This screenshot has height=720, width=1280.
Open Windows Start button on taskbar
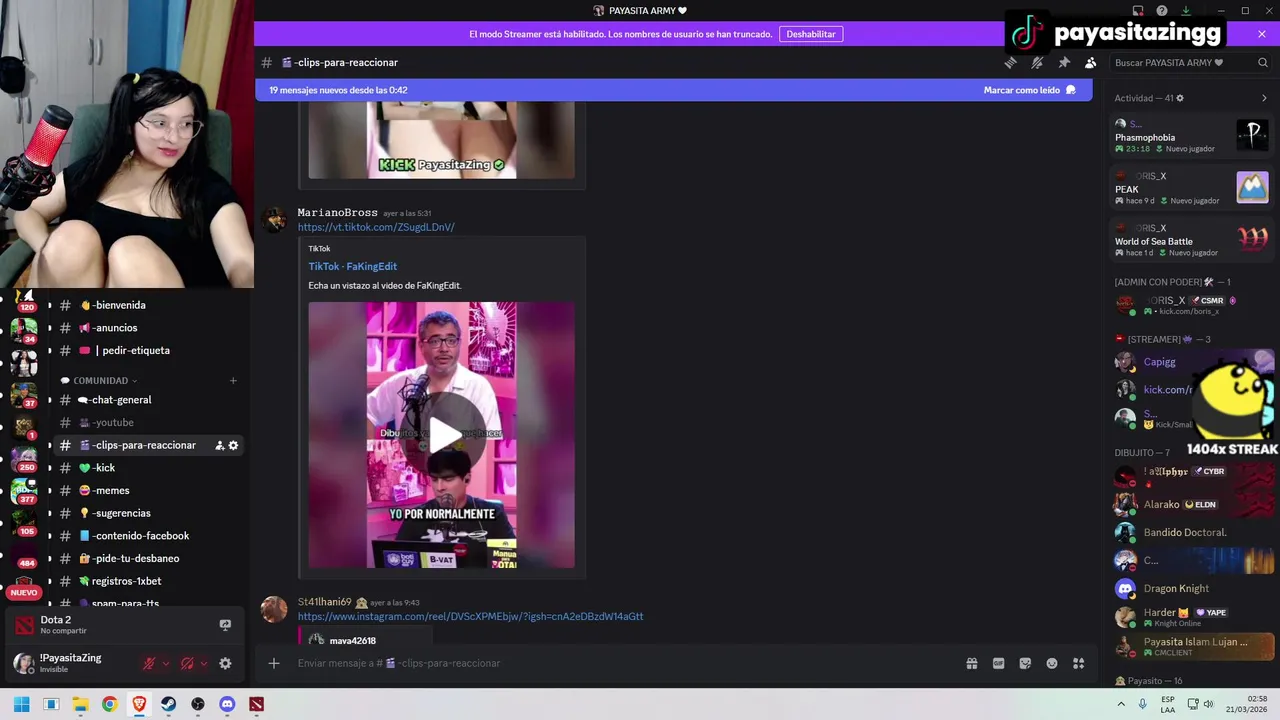21,704
